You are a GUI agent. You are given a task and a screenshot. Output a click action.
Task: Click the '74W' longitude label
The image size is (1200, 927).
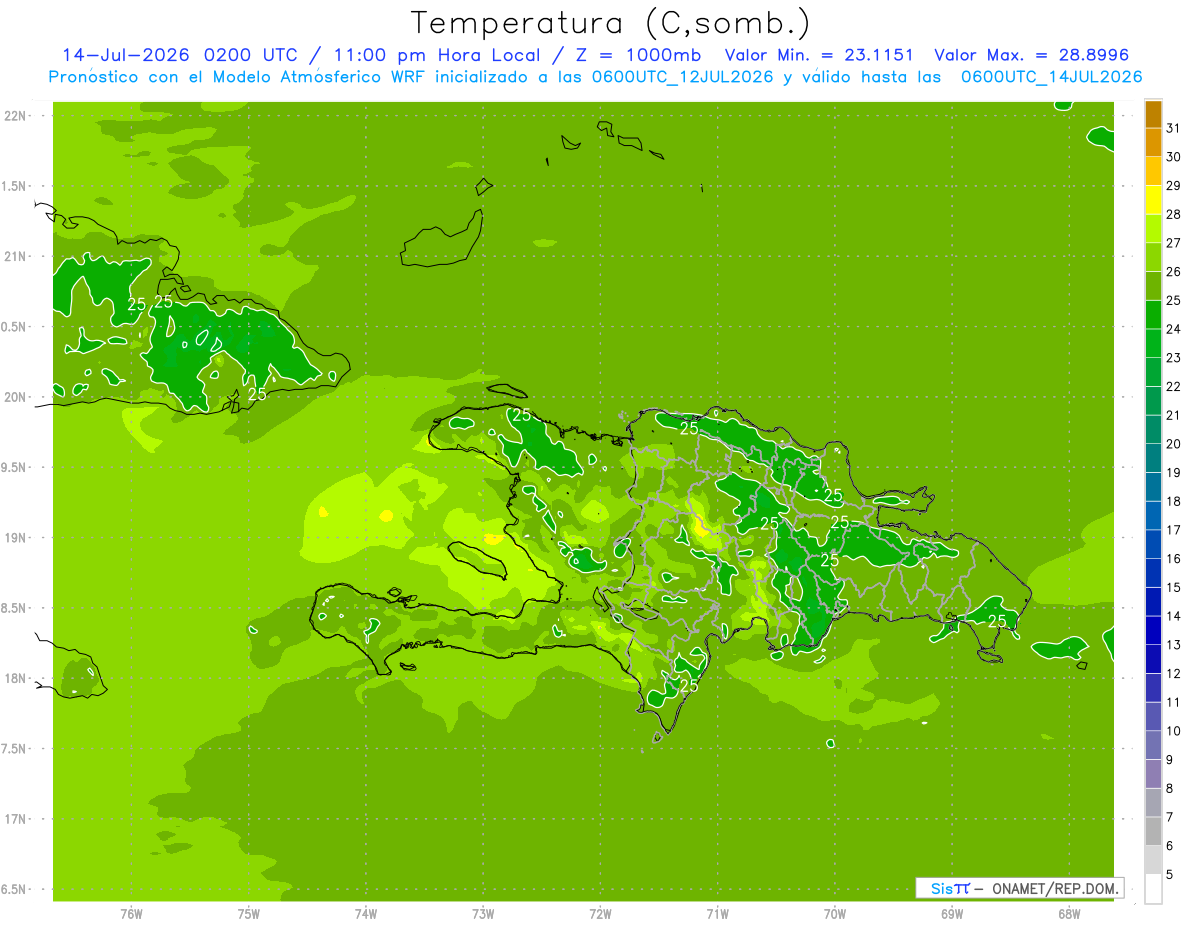tap(366, 914)
